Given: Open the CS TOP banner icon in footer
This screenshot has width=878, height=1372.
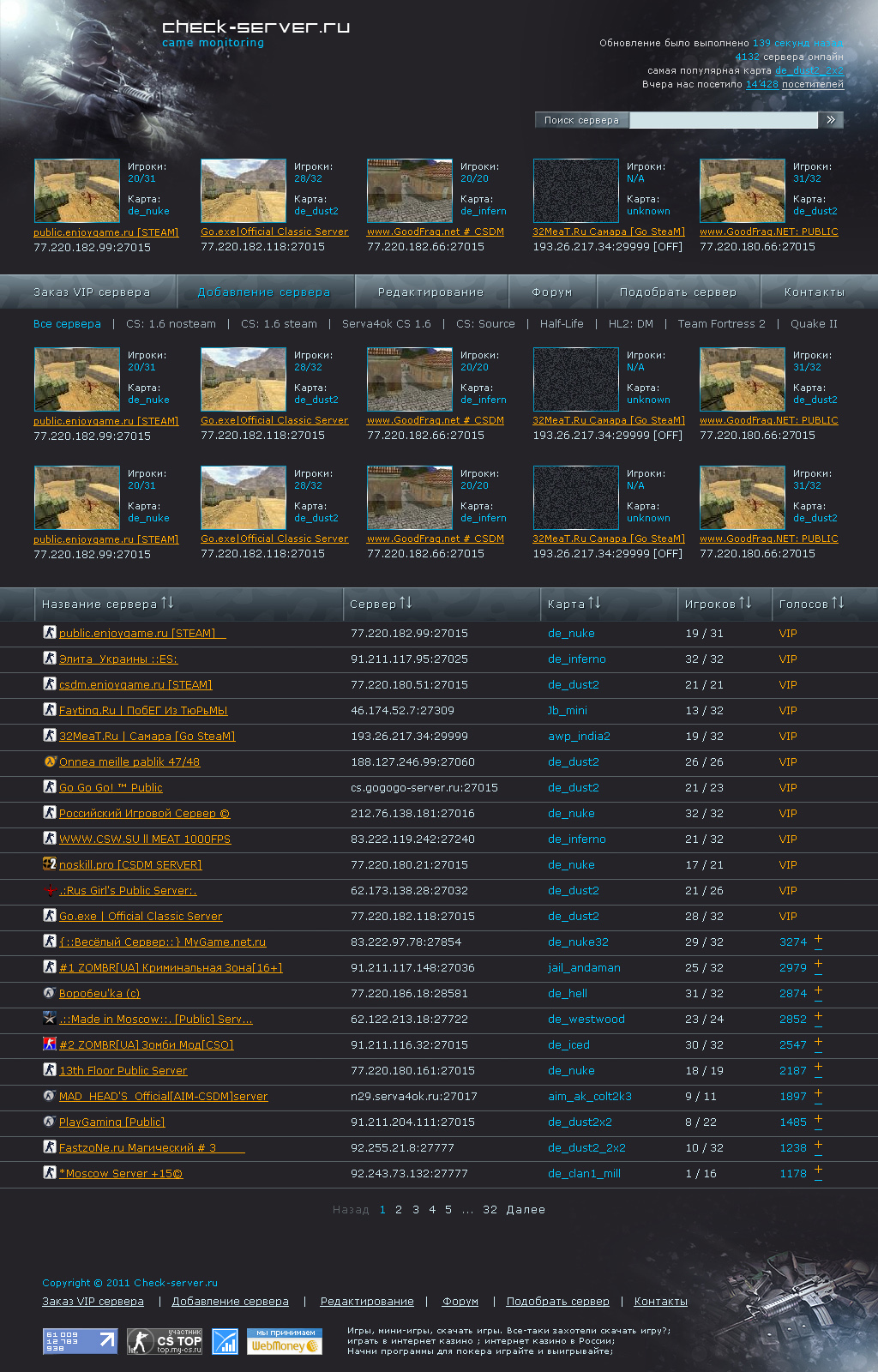Looking at the screenshot, I should click(165, 1341).
